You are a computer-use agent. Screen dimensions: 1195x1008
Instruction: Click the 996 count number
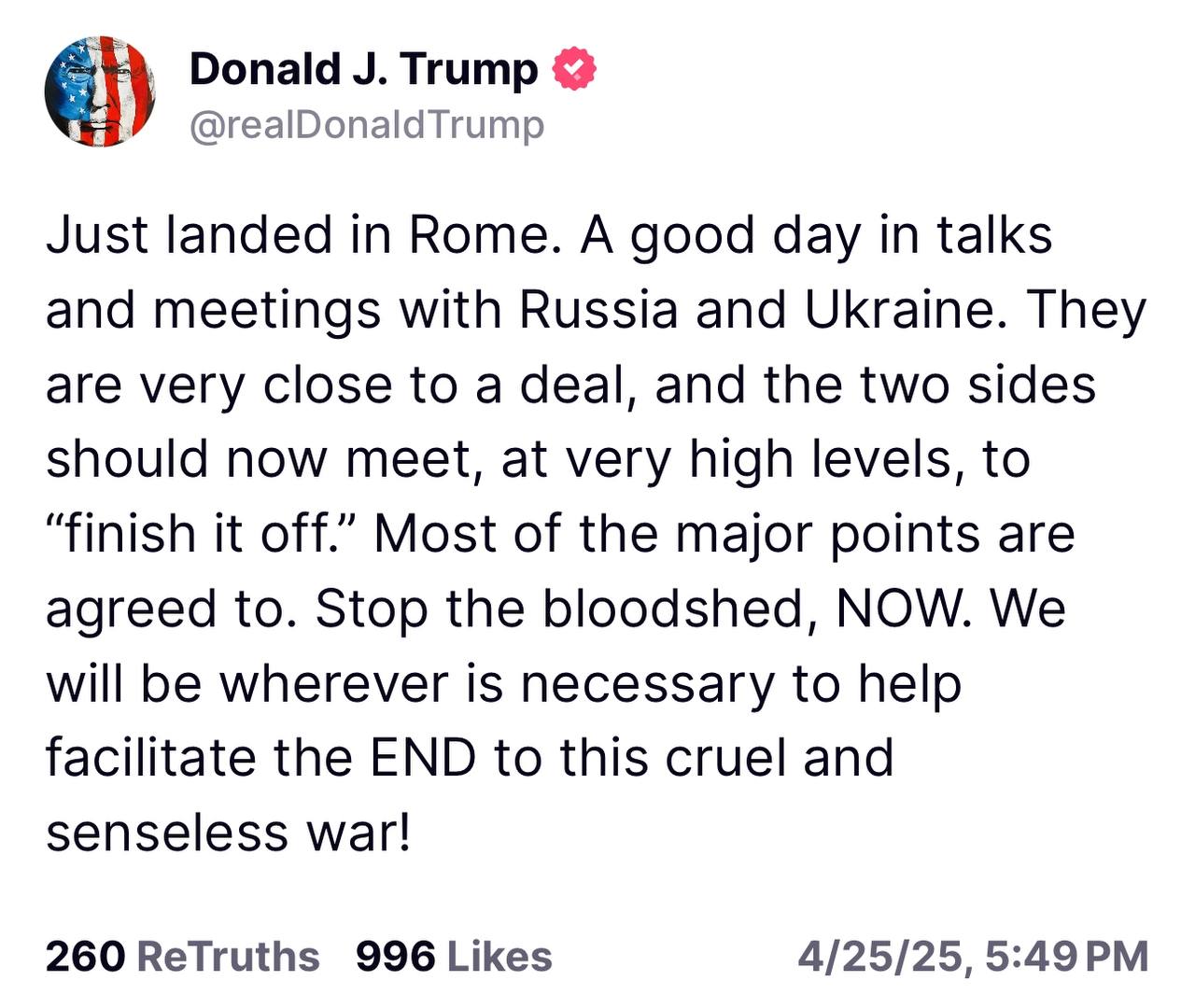tap(396, 957)
